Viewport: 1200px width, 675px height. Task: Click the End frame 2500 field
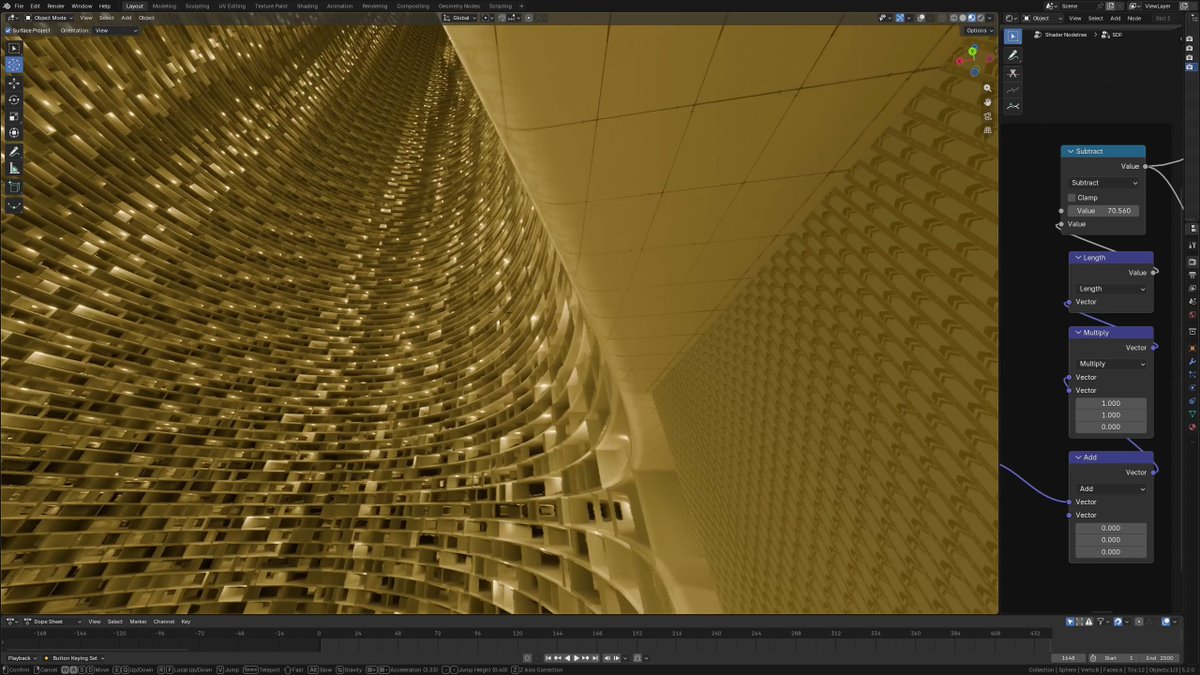click(x=1162, y=658)
